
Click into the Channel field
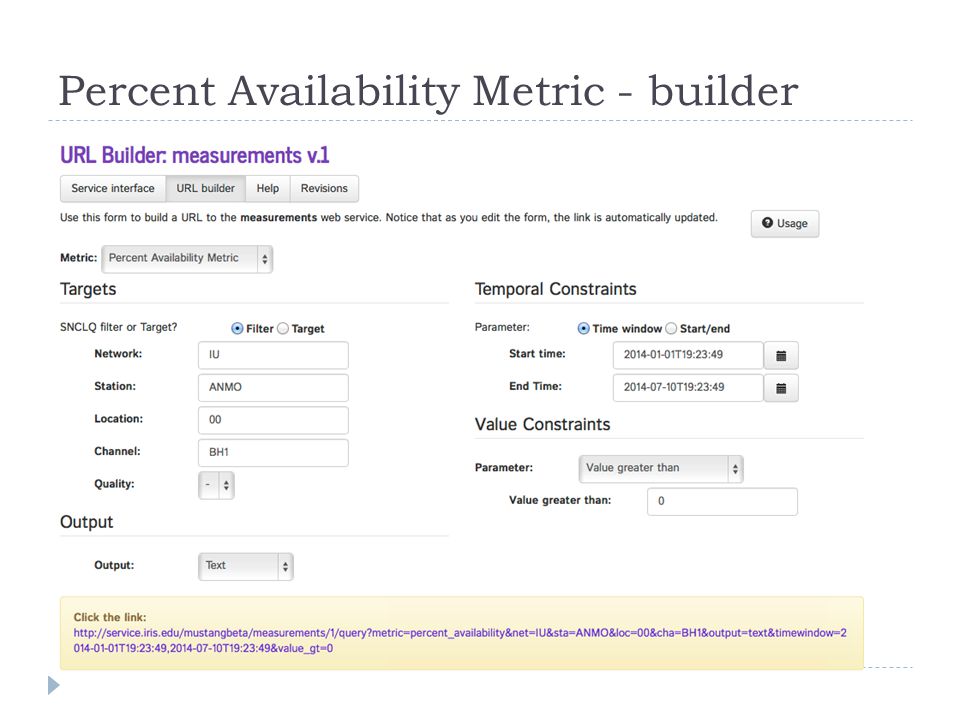(x=273, y=452)
